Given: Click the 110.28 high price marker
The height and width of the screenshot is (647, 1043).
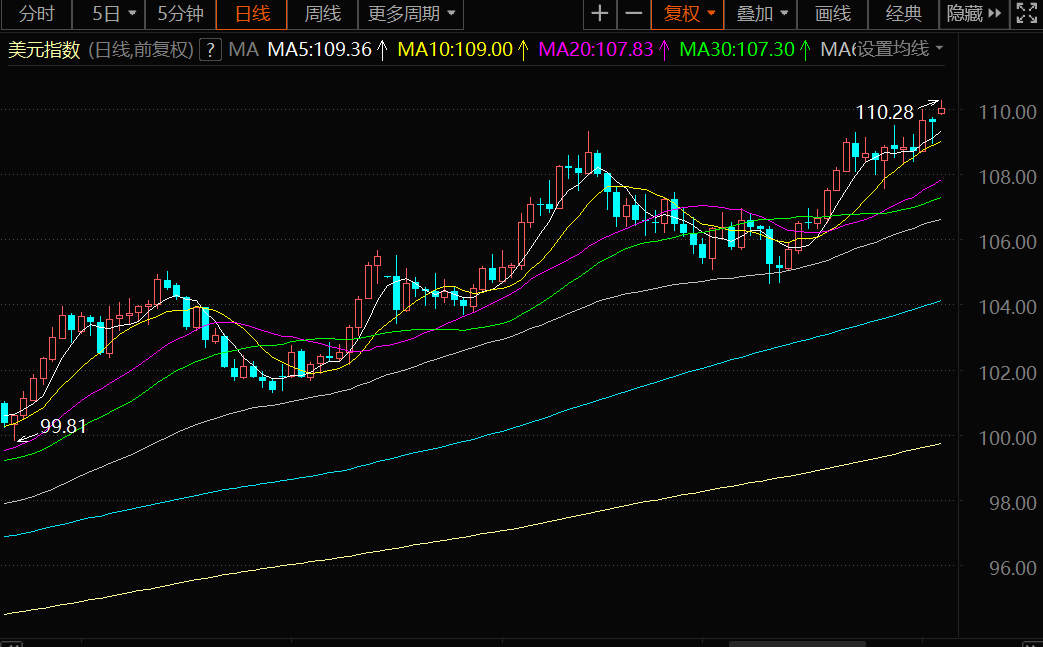Looking at the screenshot, I should 885,113.
